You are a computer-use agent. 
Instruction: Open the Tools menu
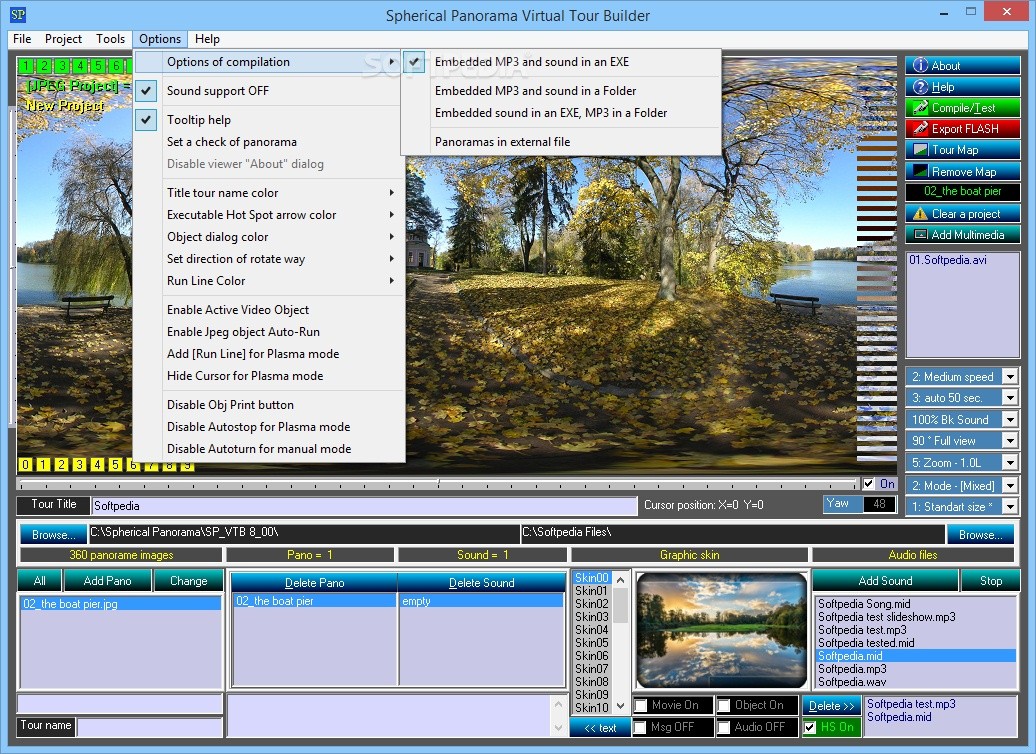click(110, 39)
